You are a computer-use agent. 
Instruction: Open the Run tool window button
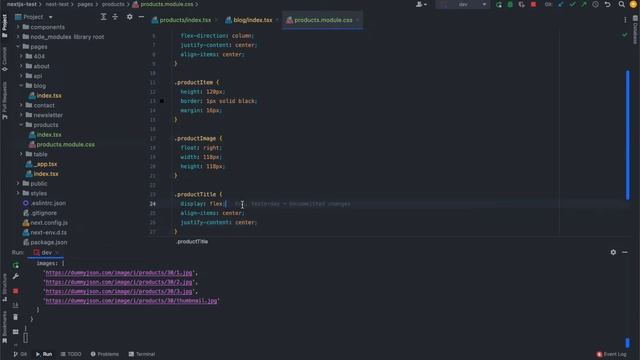tap(44, 354)
